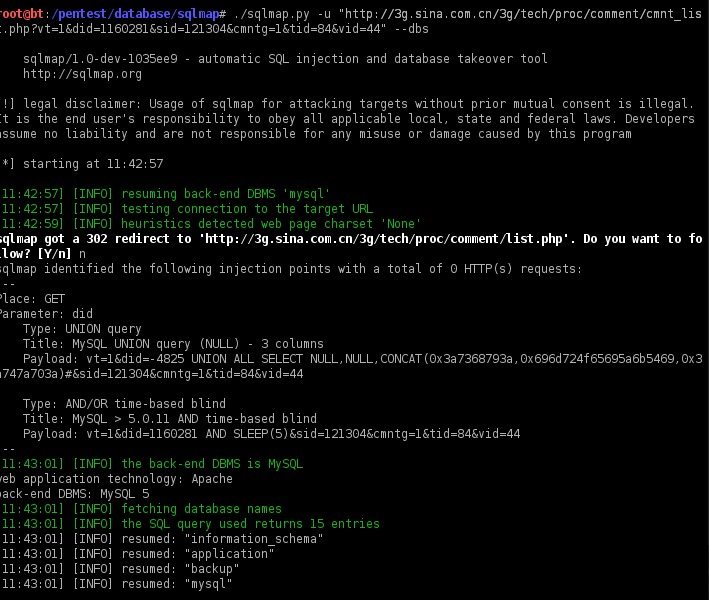709x600 pixels.
Task: Click 'heuristics detected web page charset' line
Action: click(211, 224)
